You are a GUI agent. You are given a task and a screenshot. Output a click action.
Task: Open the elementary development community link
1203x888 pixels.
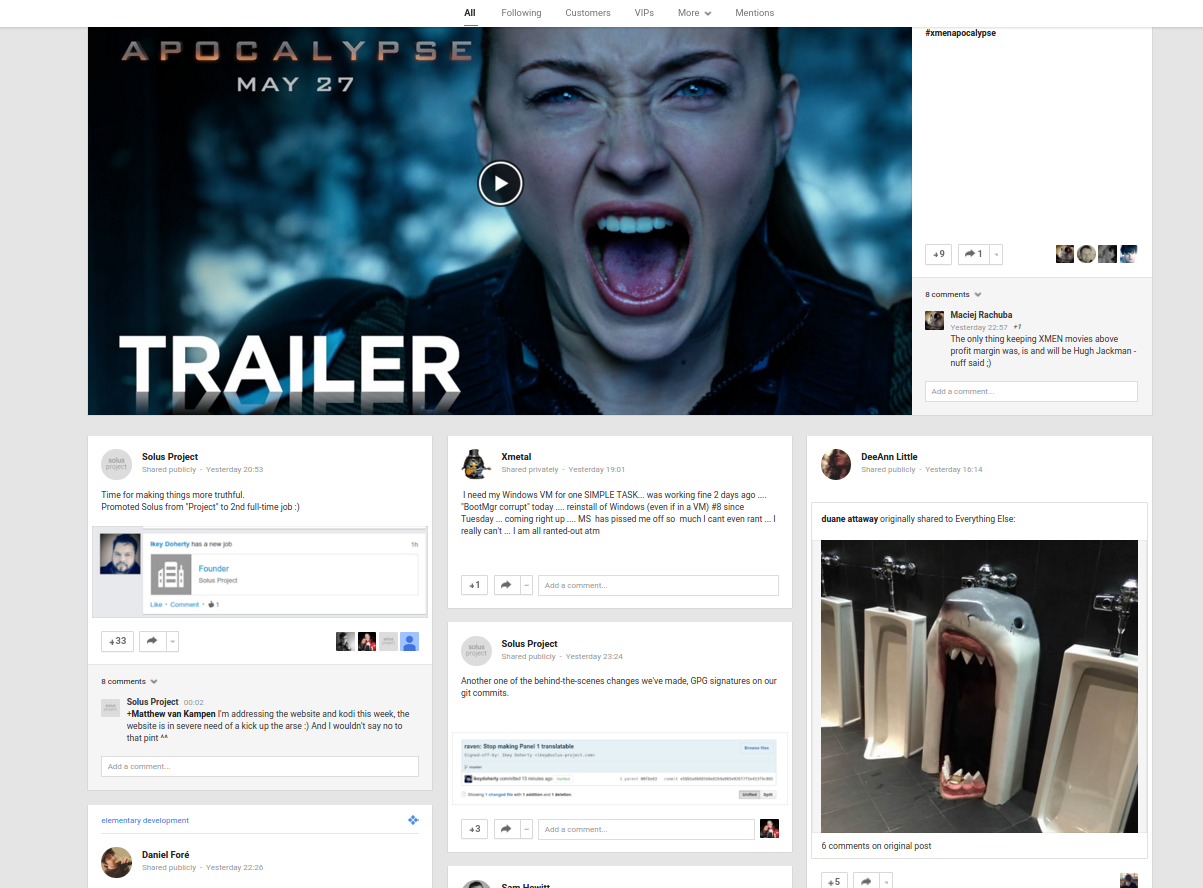tap(145, 820)
